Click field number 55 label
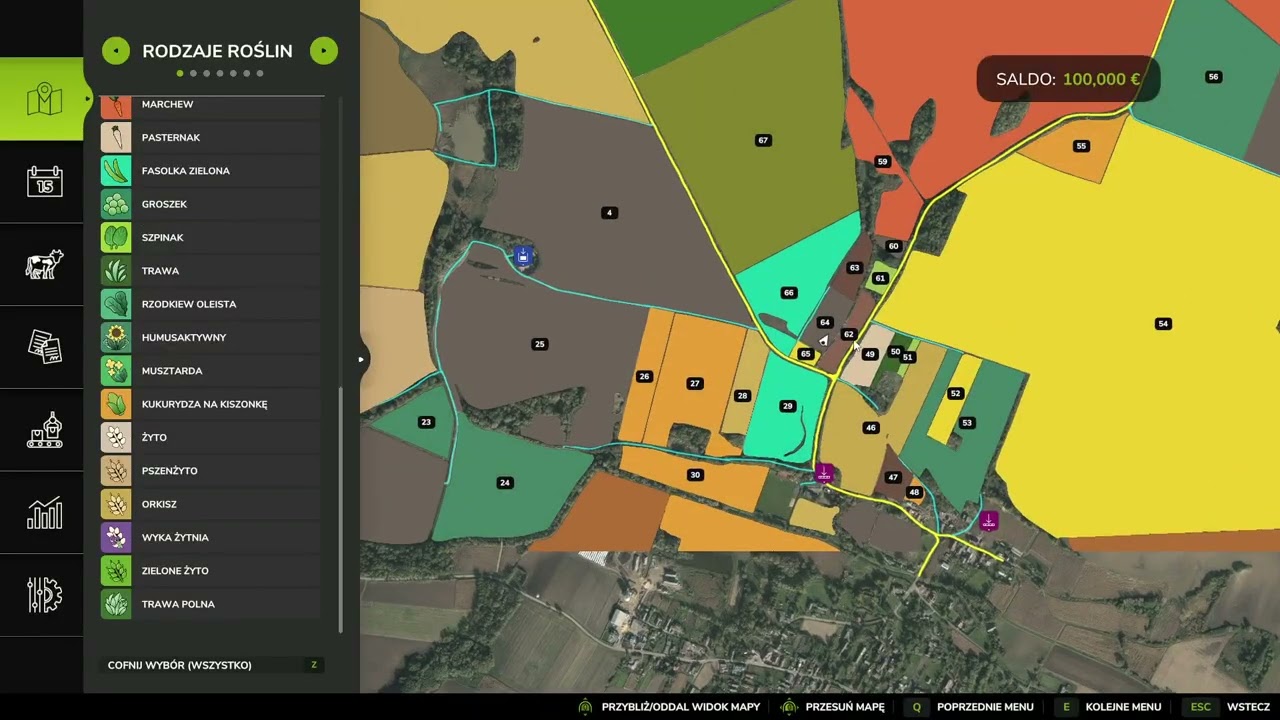Screen dimensions: 1280x720 [1081, 146]
